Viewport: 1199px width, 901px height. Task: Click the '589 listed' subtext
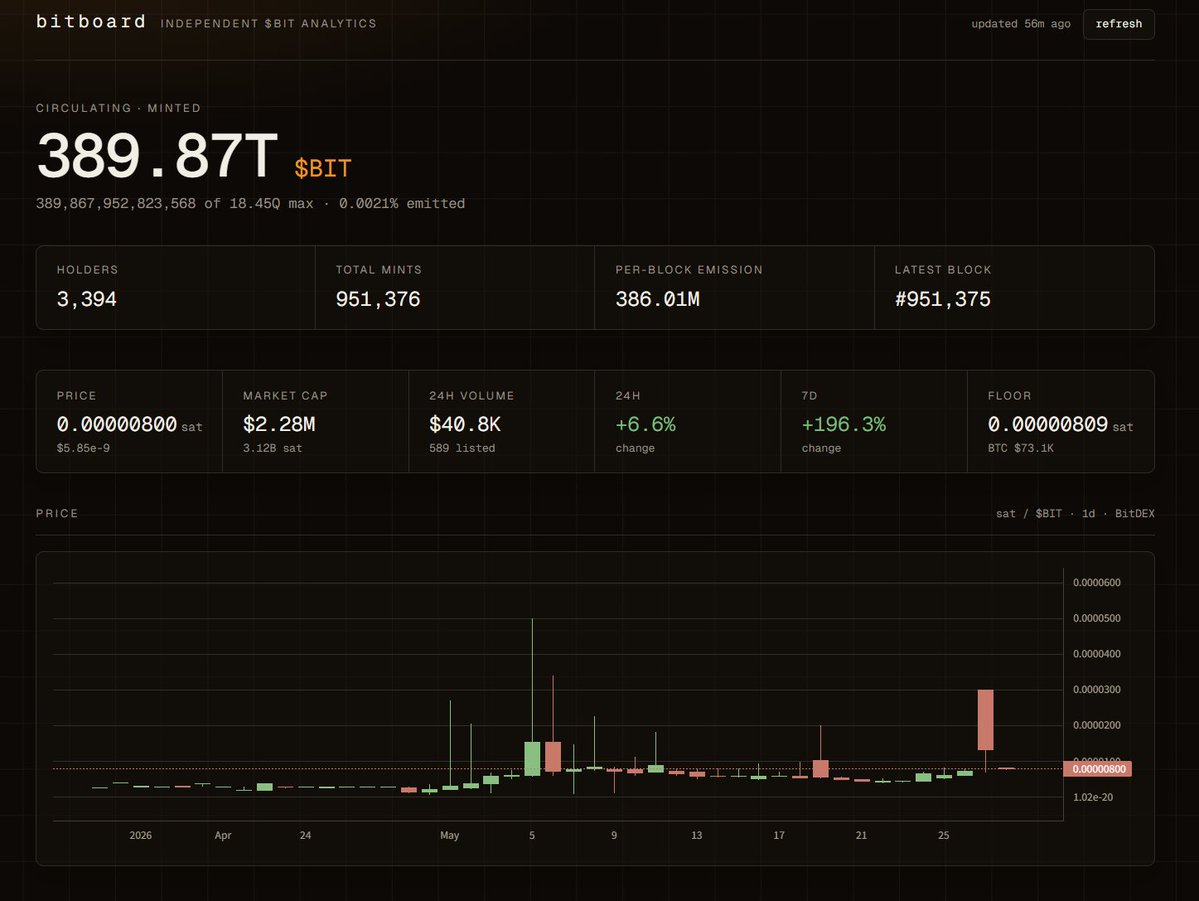tap(462, 448)
